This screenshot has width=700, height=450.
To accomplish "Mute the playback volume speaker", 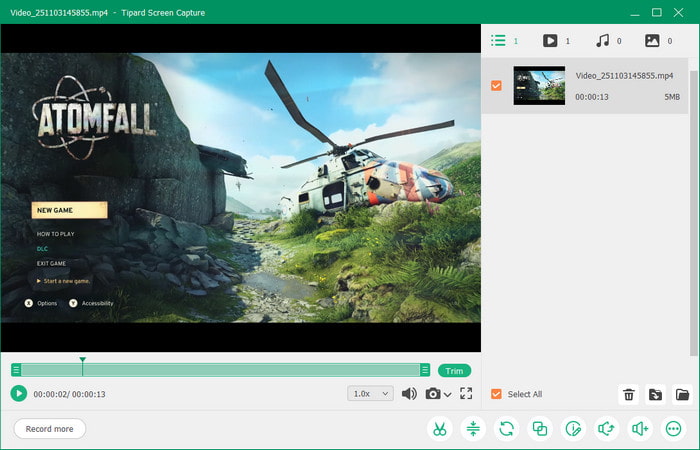I will tap(409, 394).
